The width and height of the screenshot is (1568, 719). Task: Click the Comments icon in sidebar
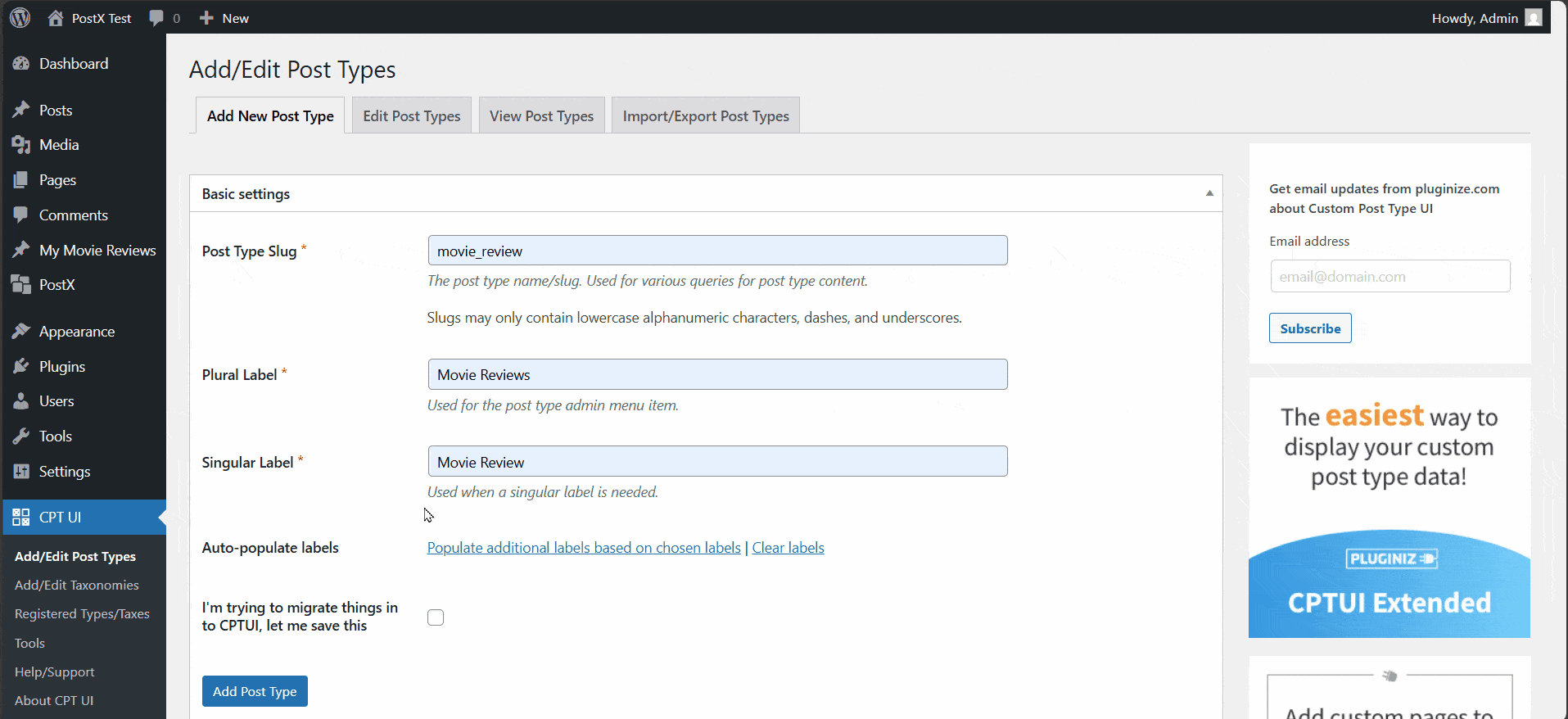(21, 215)
